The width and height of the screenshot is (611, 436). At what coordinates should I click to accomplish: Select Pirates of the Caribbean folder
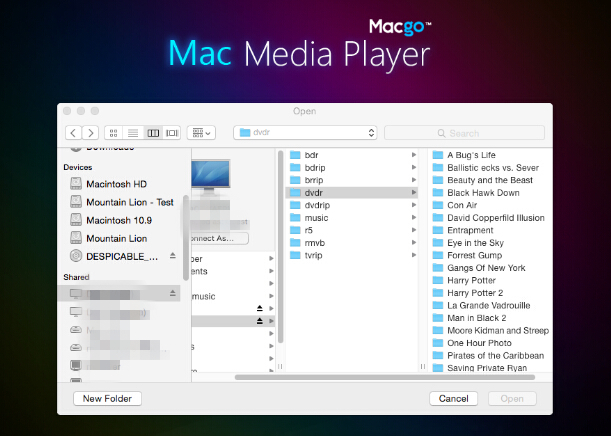point(490,355)
